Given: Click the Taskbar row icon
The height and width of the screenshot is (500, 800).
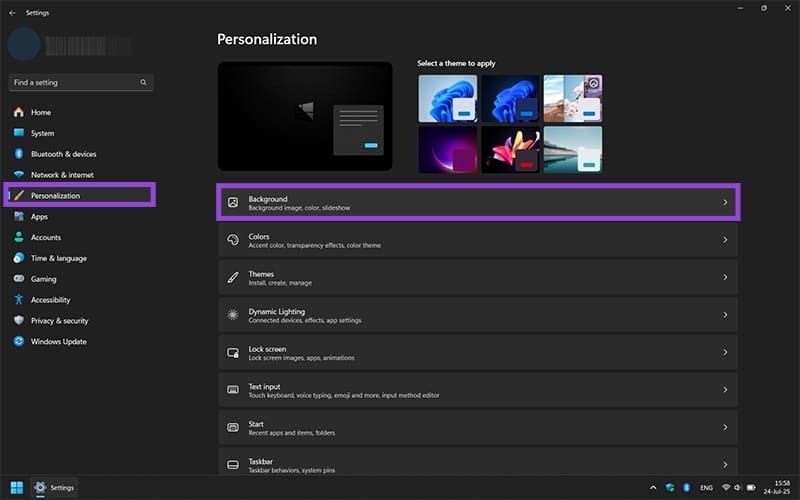Looking at the screenshot, I should tap(233, 465).
